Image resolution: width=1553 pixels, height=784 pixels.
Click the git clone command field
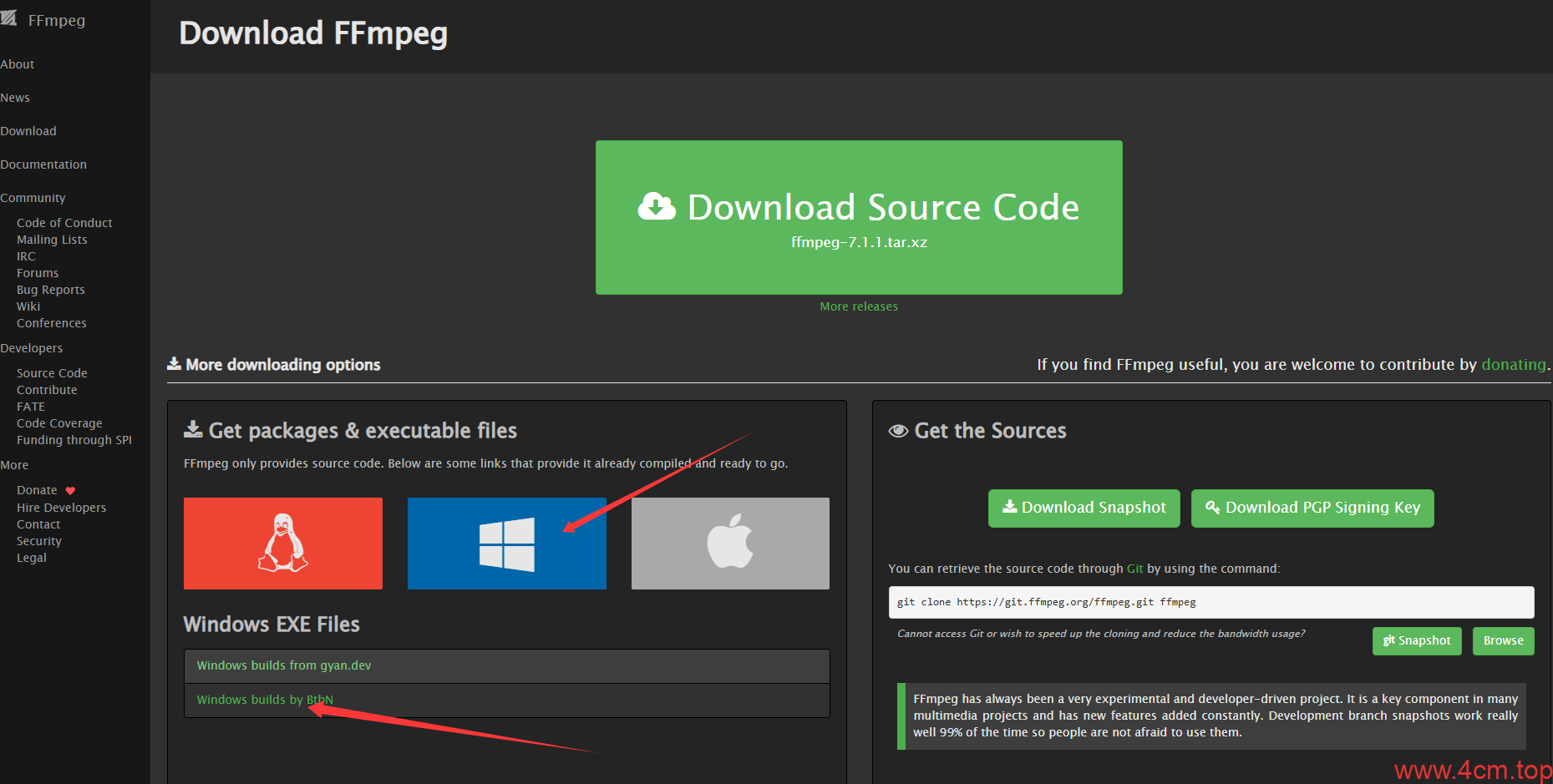coord(1211,602)
